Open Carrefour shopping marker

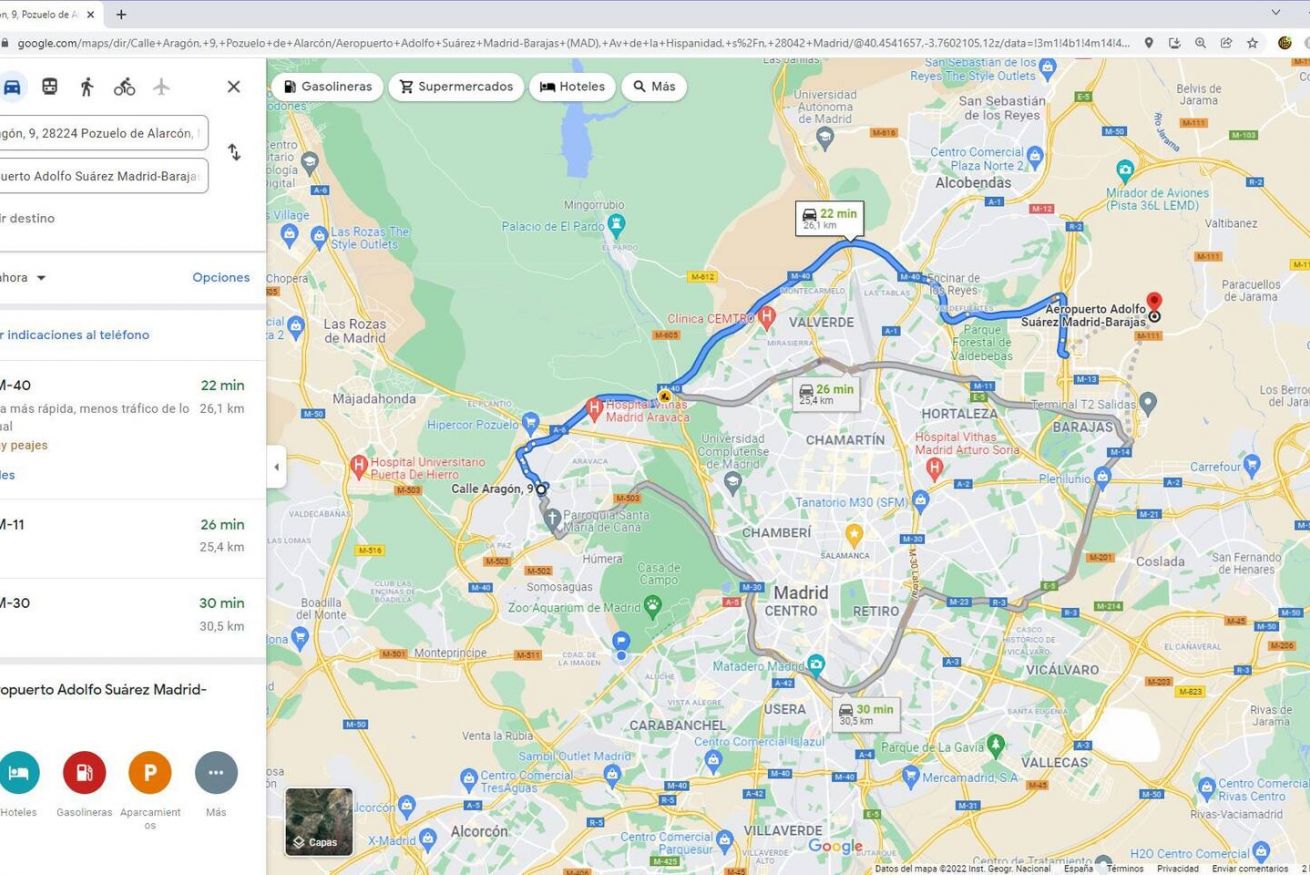(x=1253, y=466)
